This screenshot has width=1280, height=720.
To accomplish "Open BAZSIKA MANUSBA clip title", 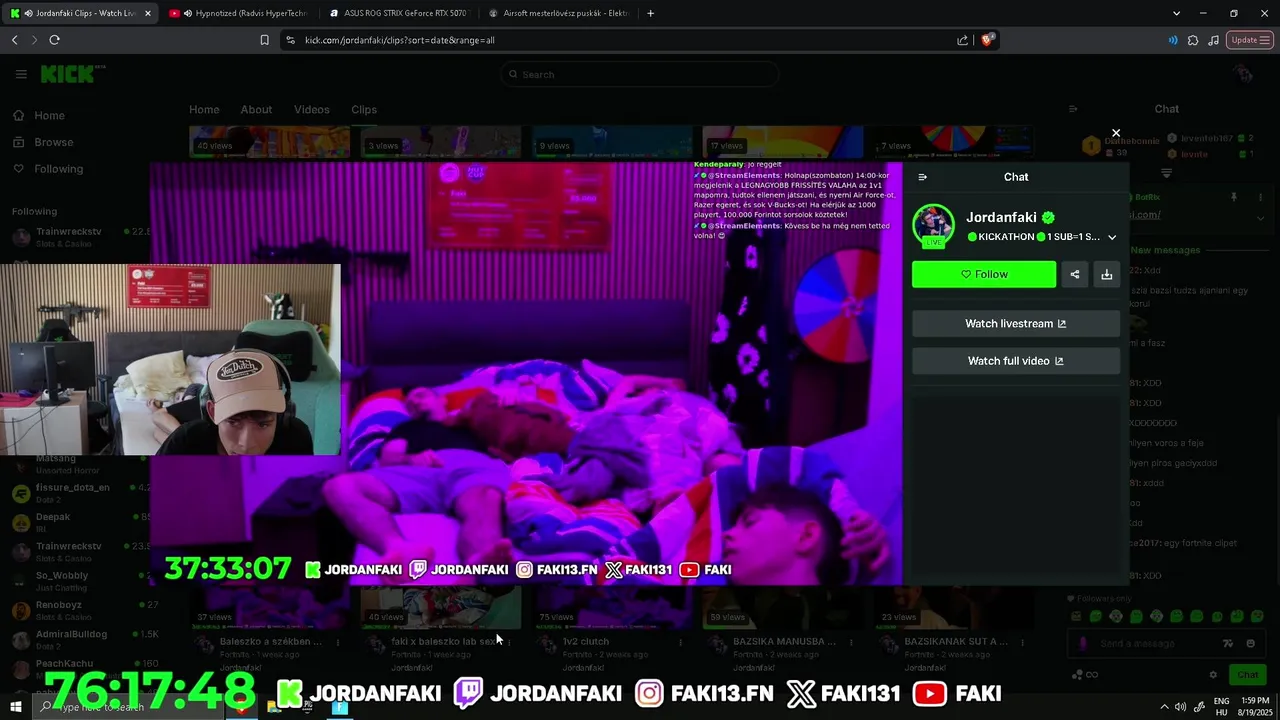I will [784, 641].
